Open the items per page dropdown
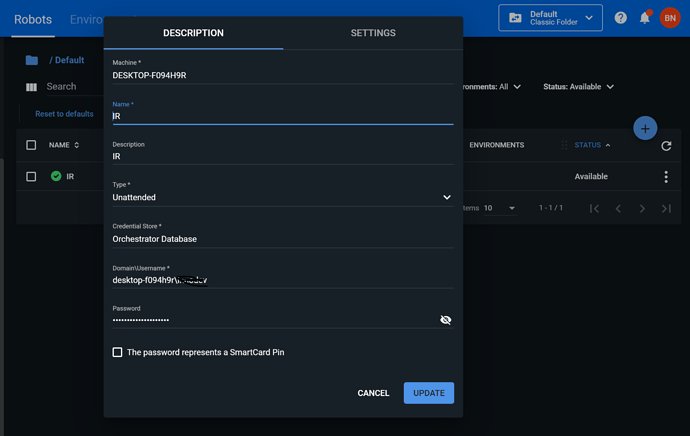This screenshot has height=436, width=690. coord(499,208)
